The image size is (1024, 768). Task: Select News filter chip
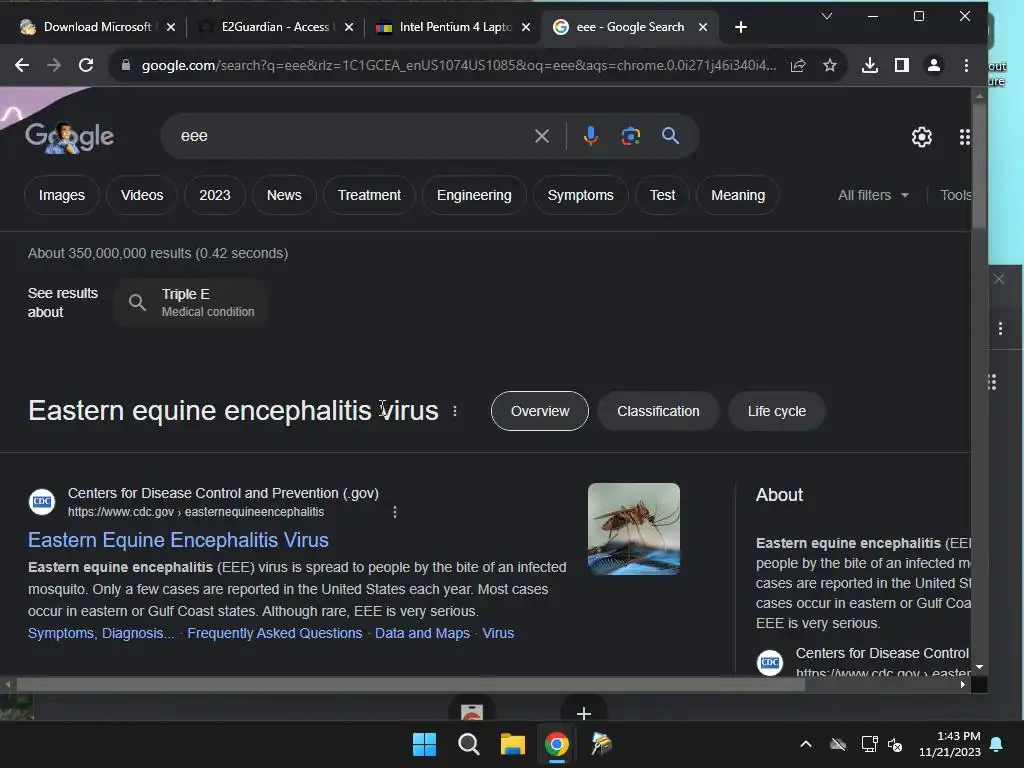284,195
